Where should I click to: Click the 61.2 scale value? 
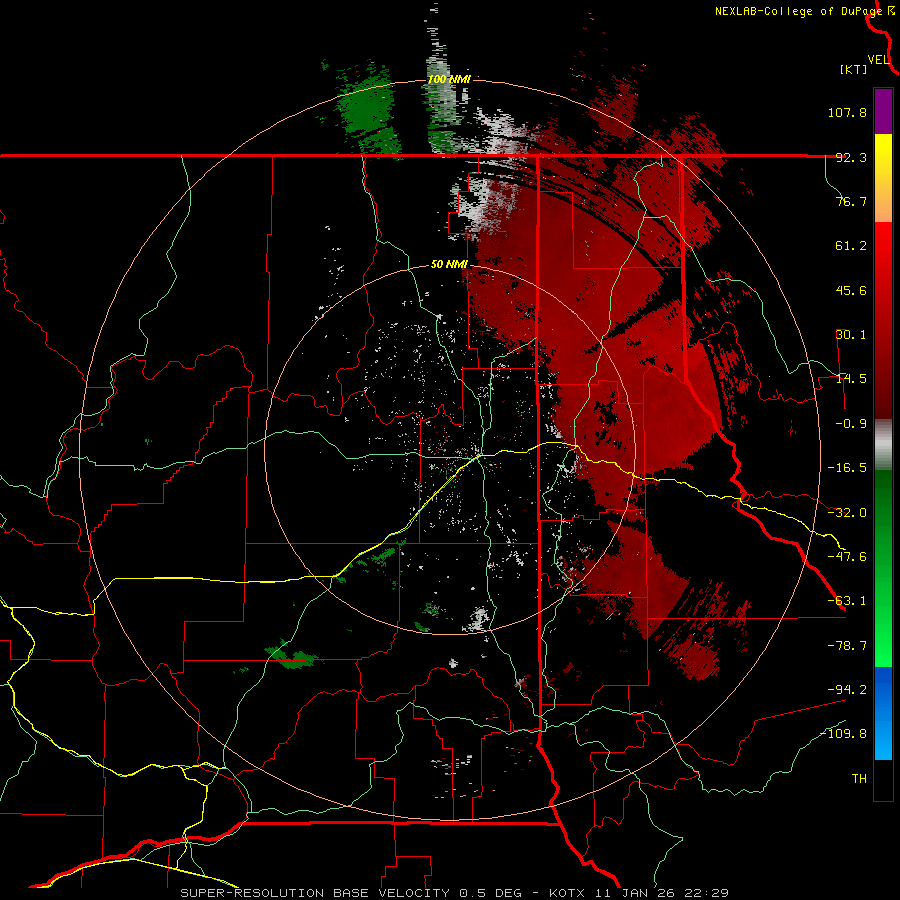pyautogui.click(x=851, y=246)
